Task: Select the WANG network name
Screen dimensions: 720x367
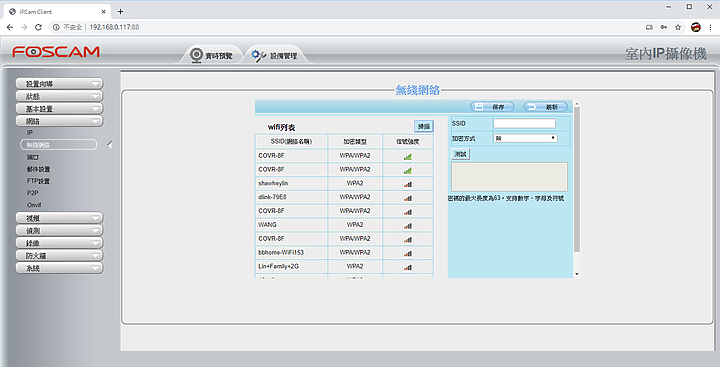Action: (267, 225)
